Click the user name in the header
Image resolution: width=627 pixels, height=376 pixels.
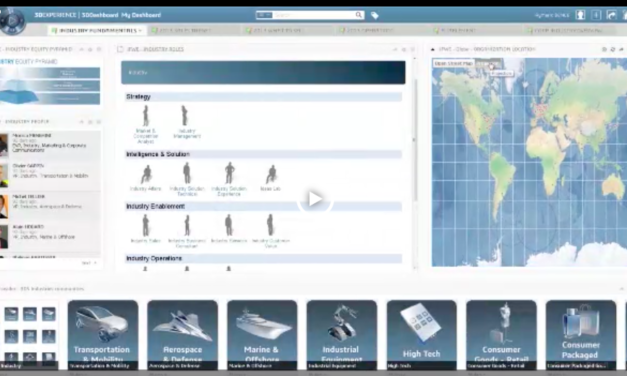click(552, 15)
